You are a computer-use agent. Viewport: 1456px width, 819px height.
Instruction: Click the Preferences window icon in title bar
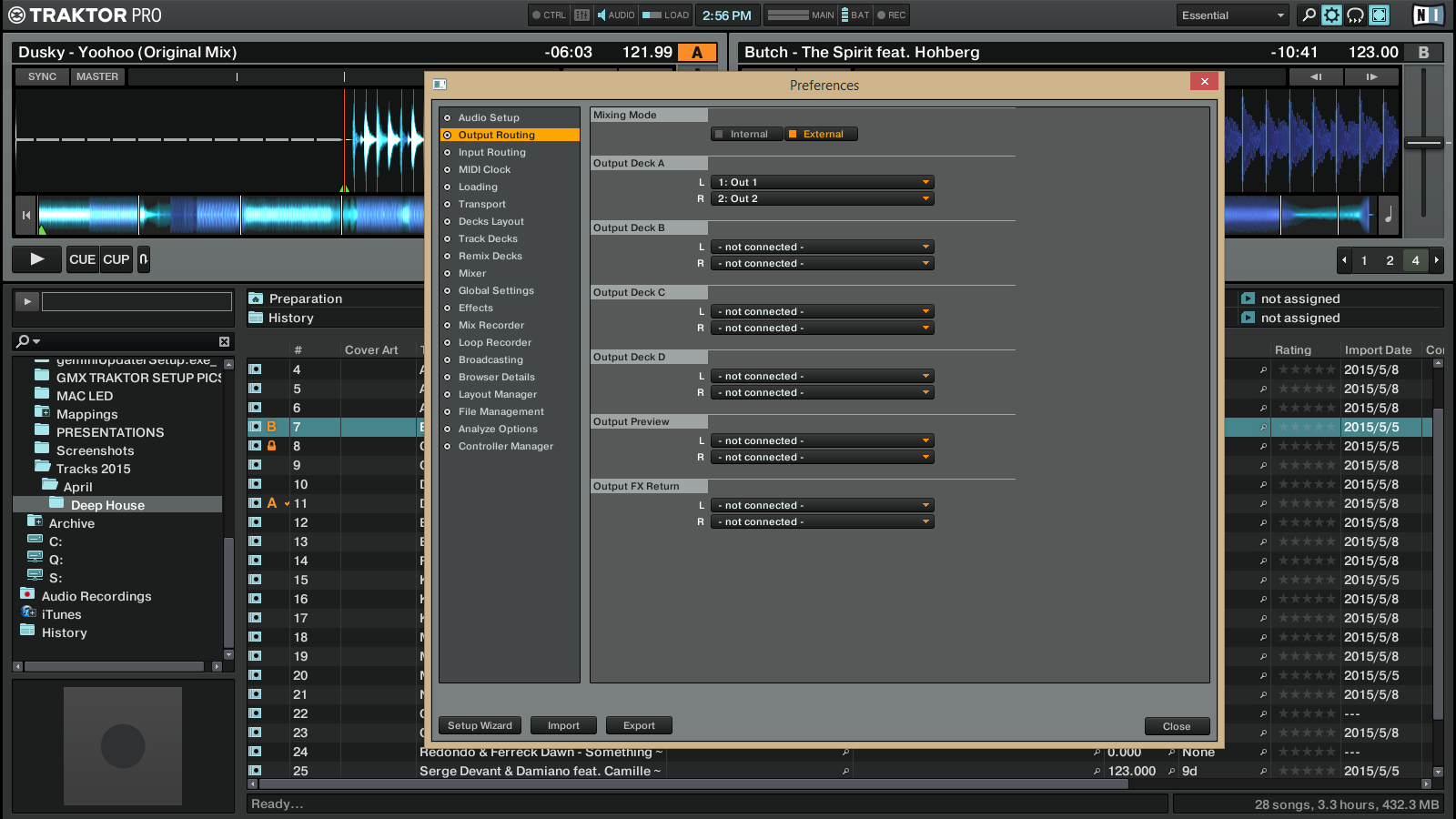440,84
